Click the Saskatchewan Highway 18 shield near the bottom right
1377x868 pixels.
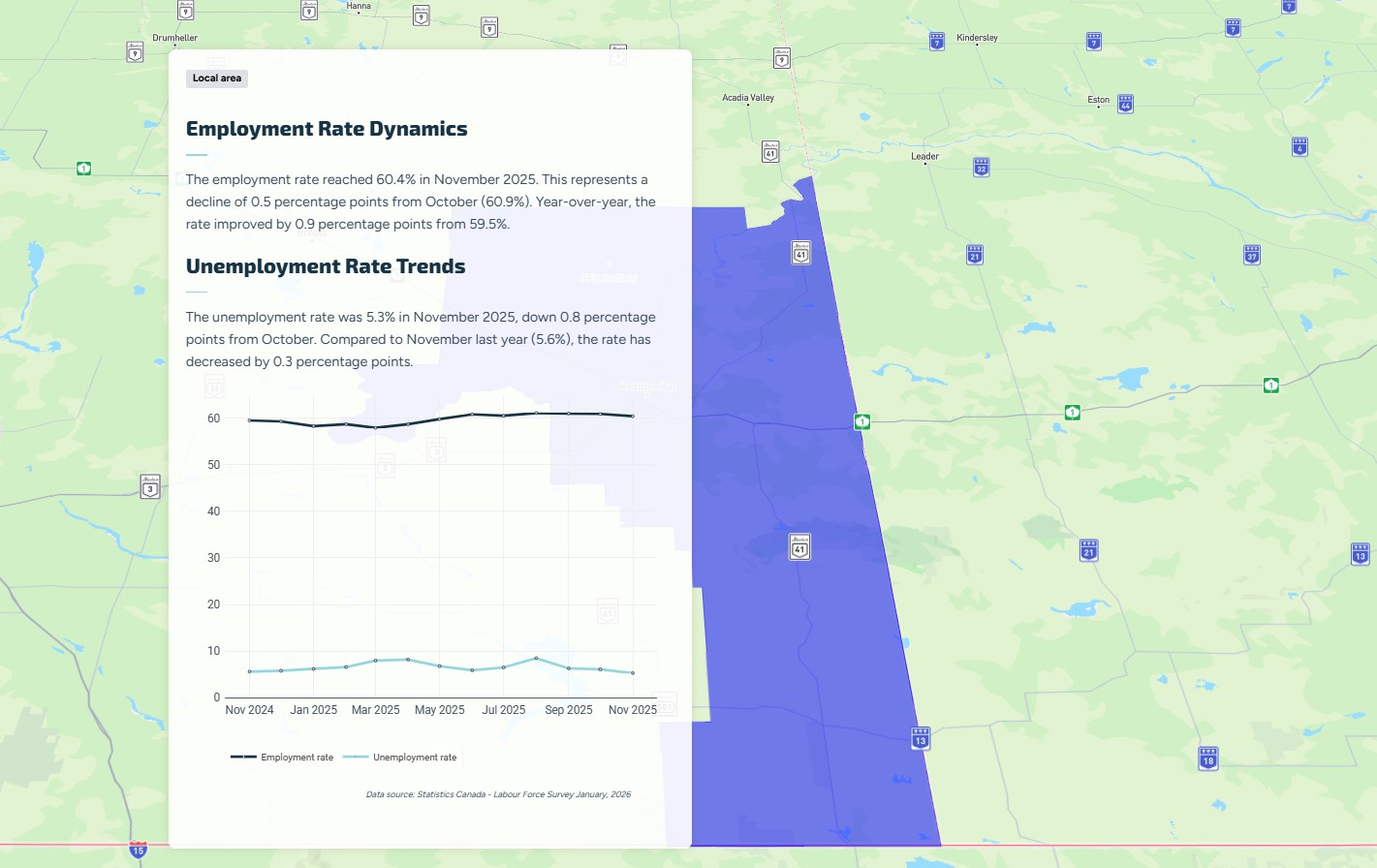1206,759
